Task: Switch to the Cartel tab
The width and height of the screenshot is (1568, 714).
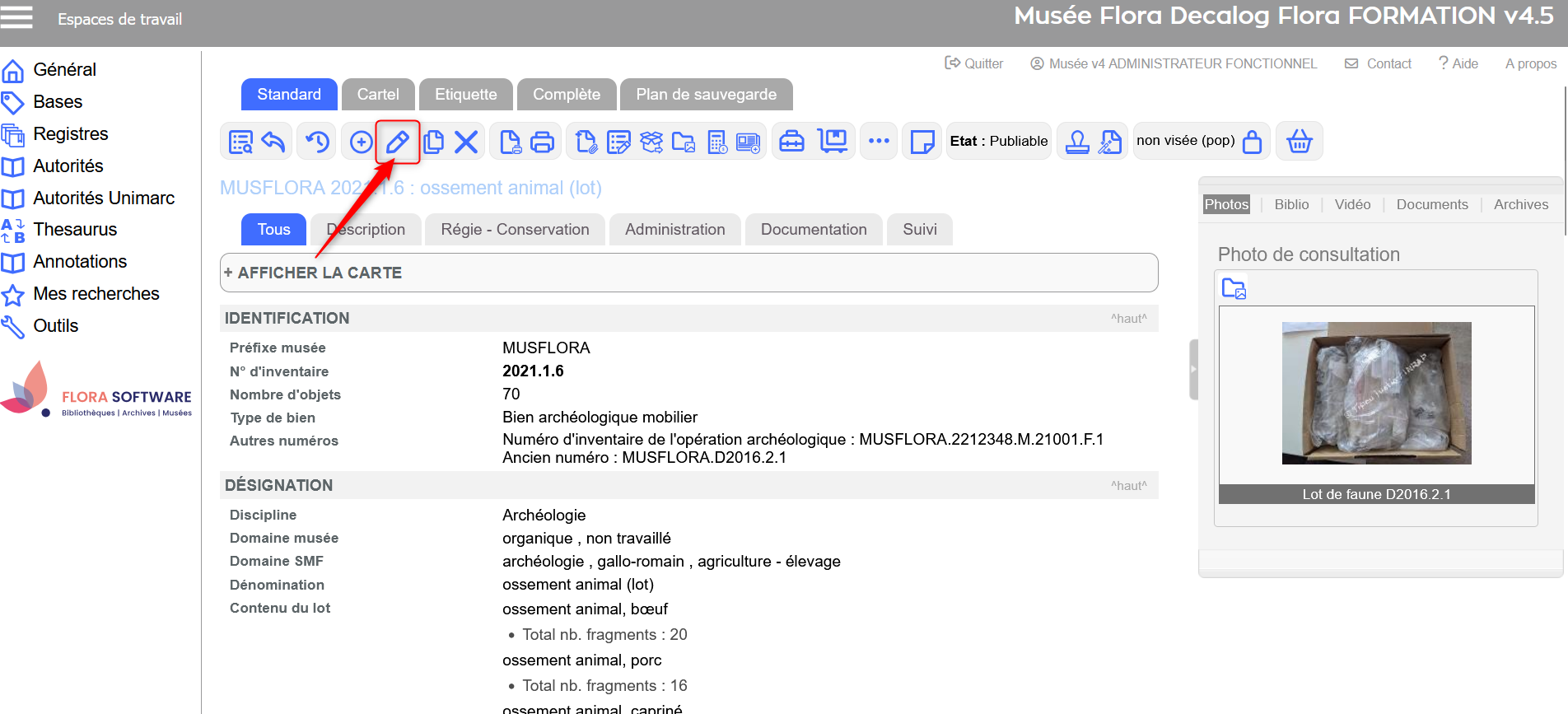Action: (x=378, y=95)
